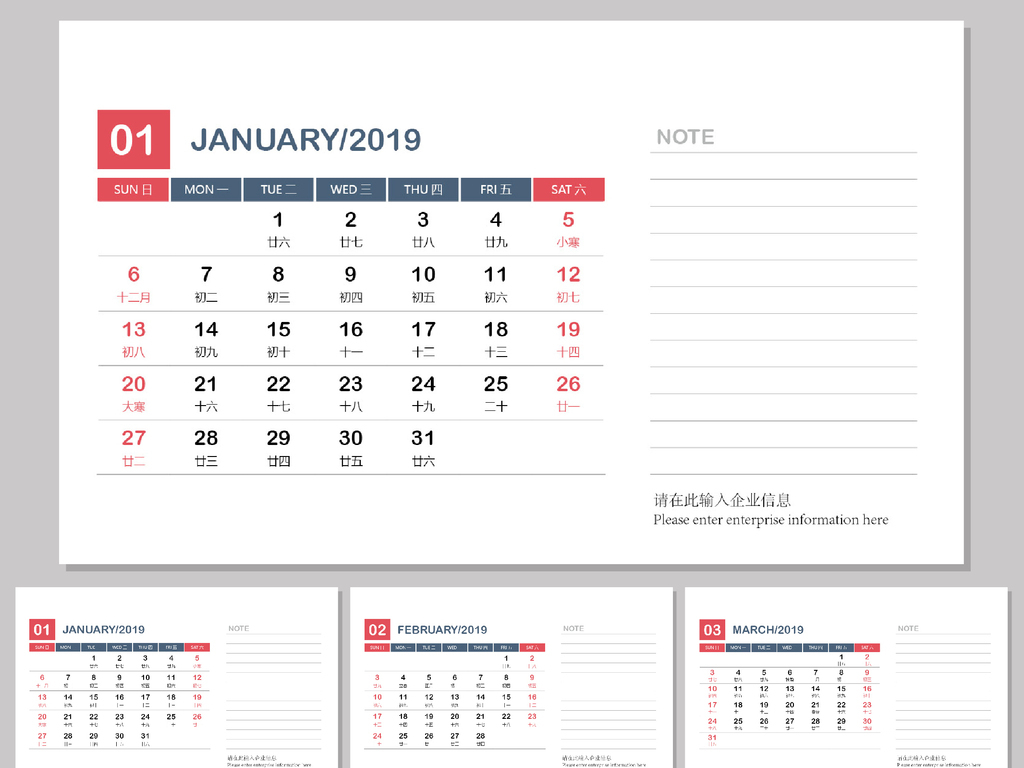
Task: Click the 02 badge on February page
Action: 379,629
